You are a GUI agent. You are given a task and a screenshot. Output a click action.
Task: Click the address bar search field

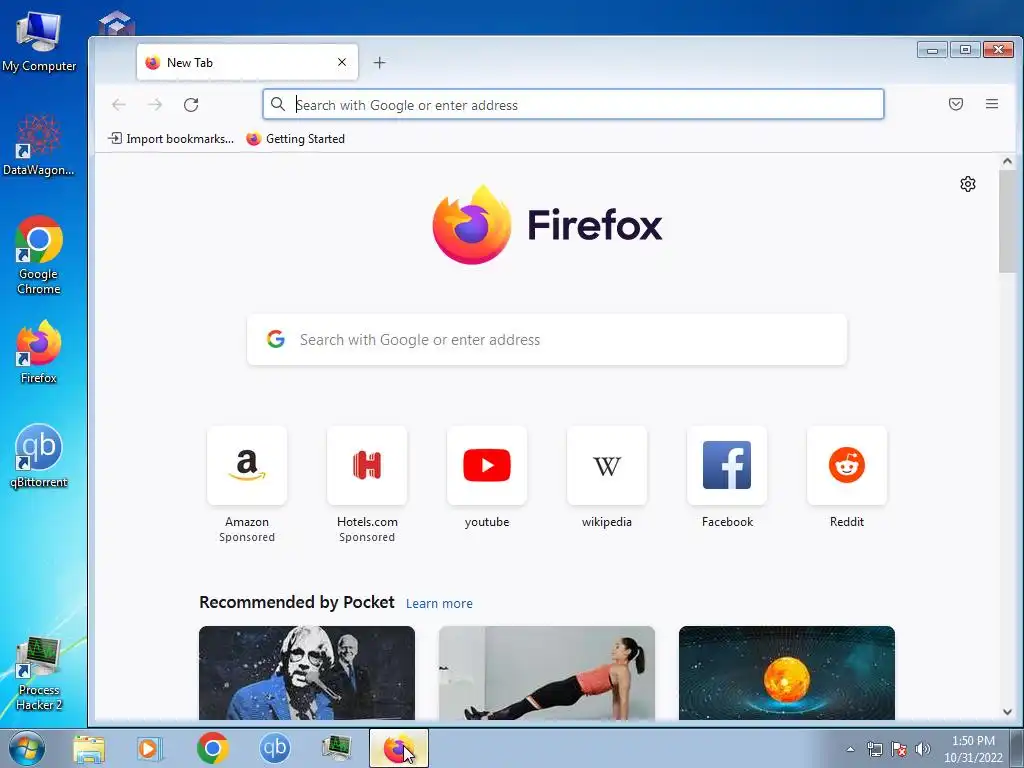(573, 104)
